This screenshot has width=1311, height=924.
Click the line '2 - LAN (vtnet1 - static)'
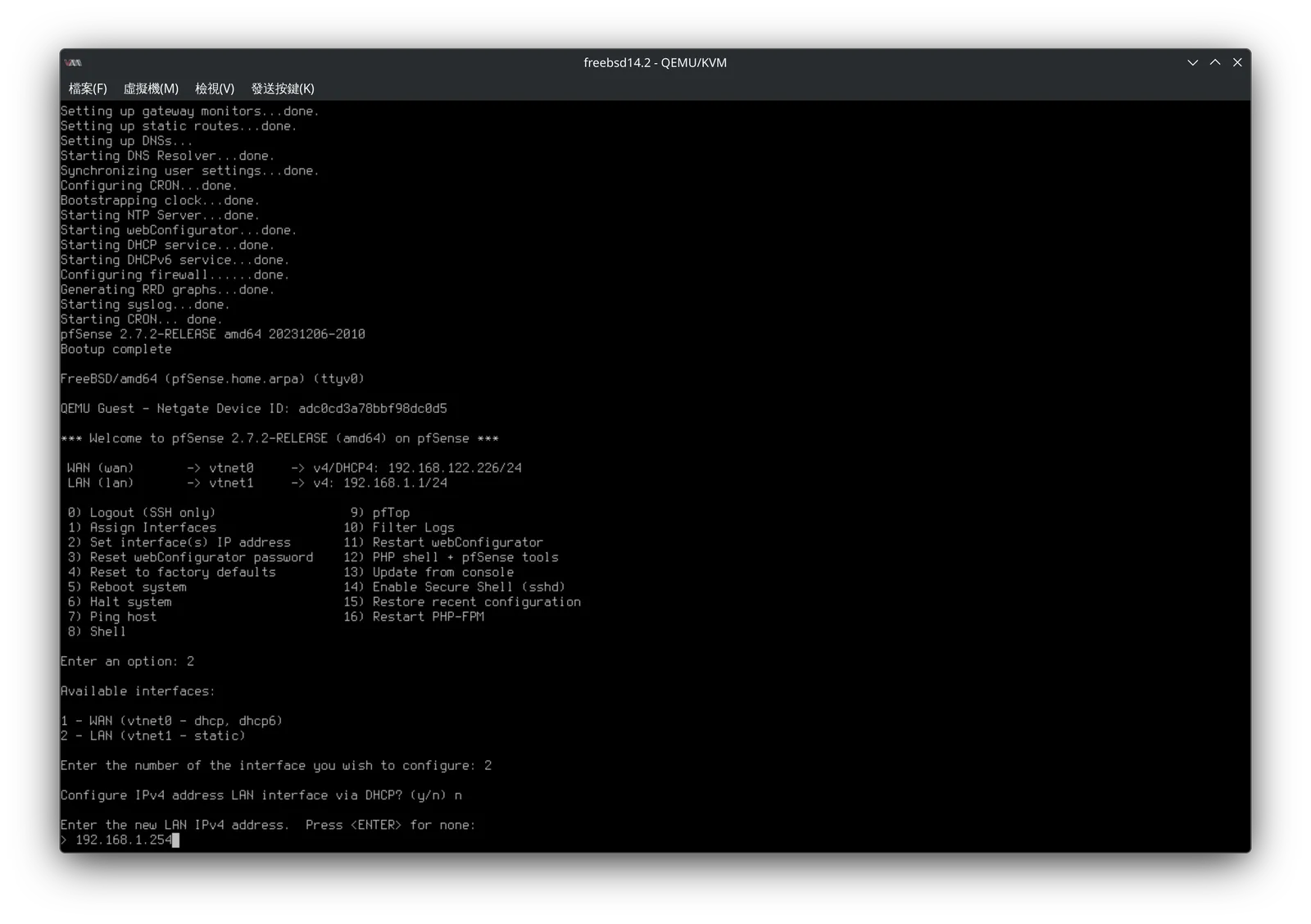(x=153, y=736)
